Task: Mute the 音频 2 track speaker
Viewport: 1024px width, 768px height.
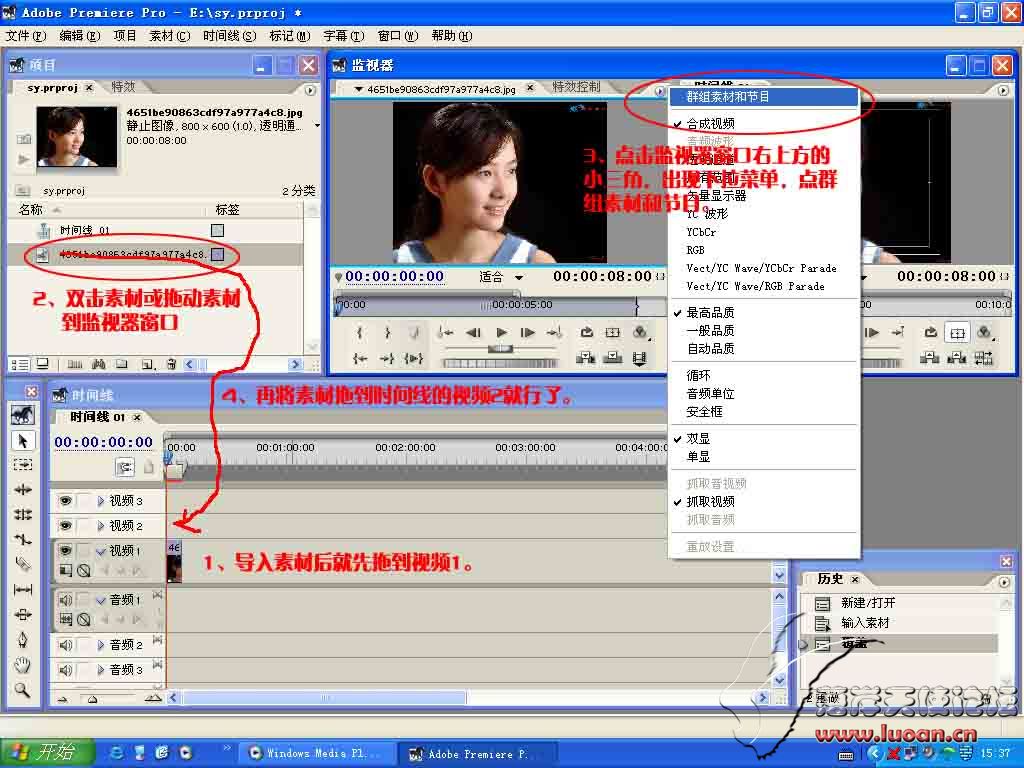Action: (65, 645)
